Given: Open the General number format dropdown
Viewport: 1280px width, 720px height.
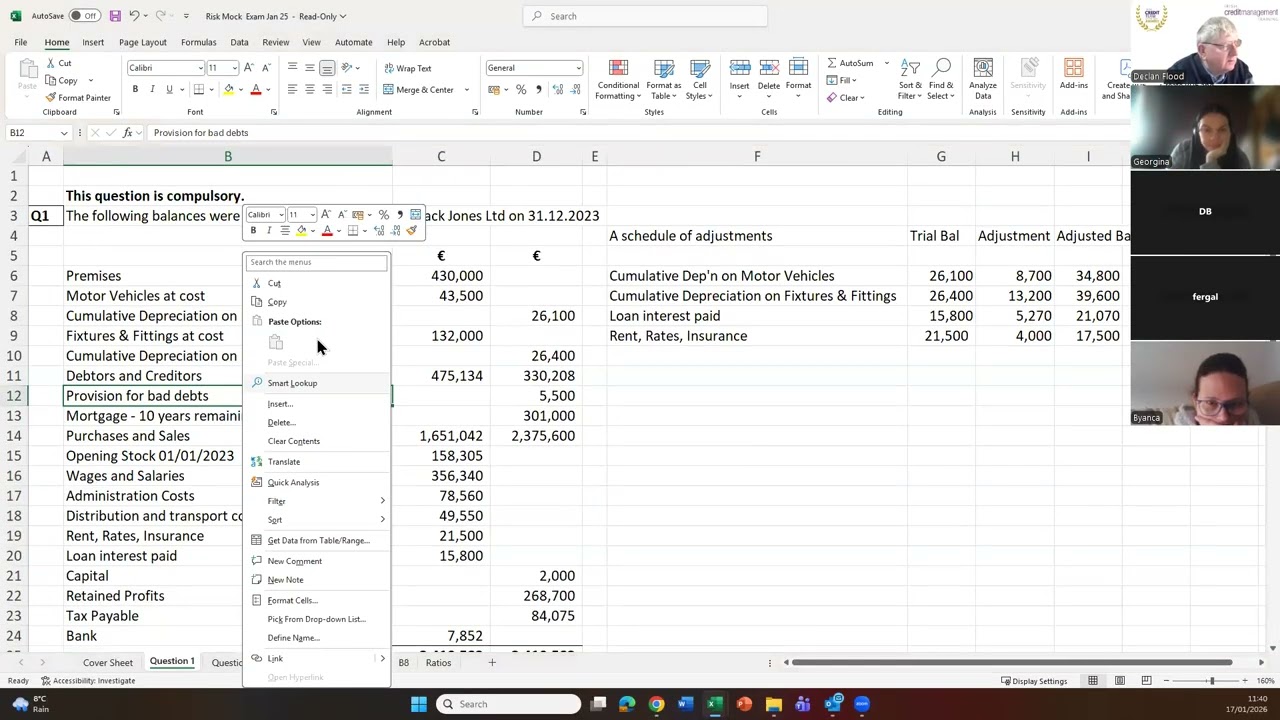Looking at the screenshot, I should [578, 68].
